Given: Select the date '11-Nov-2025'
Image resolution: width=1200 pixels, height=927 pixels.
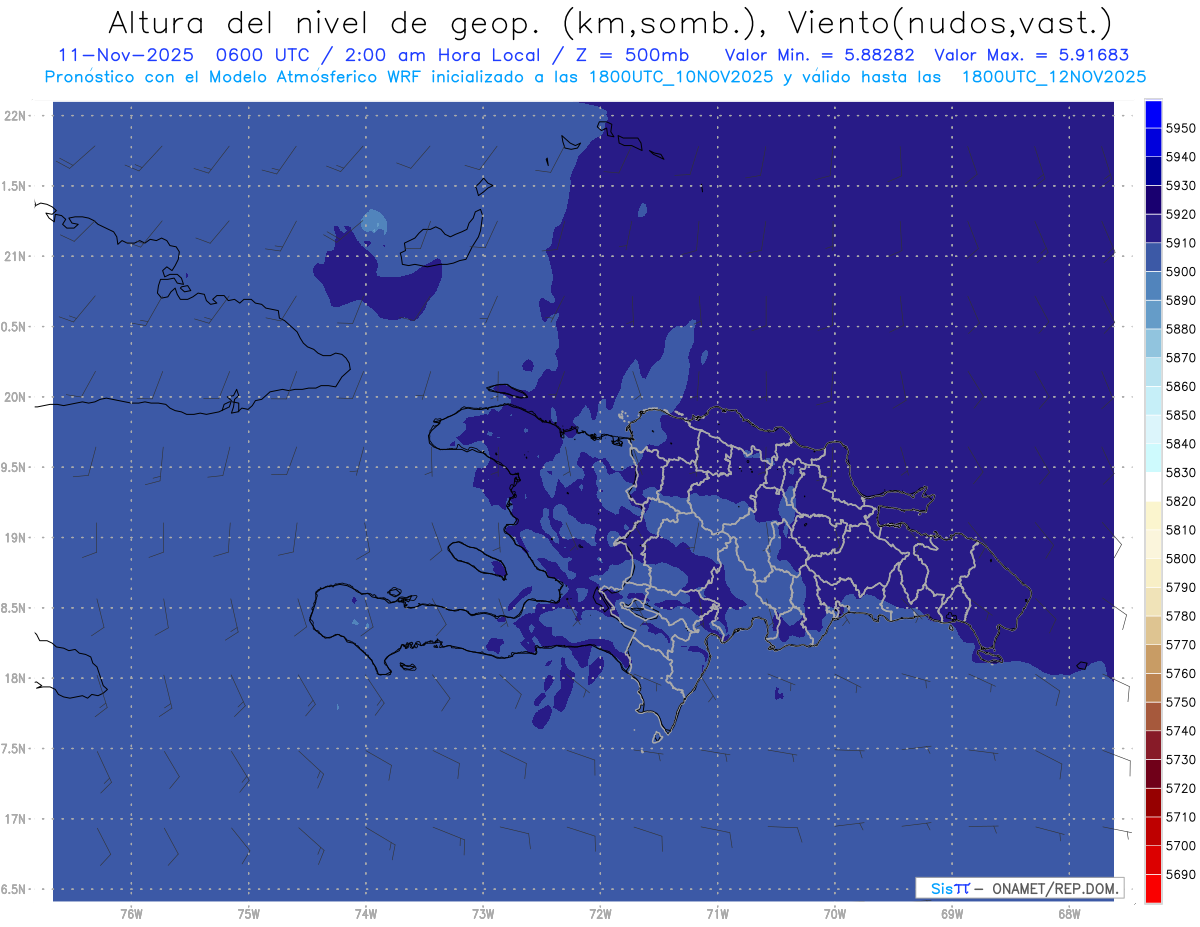Looking at the screenshot, I should point(125,56).
